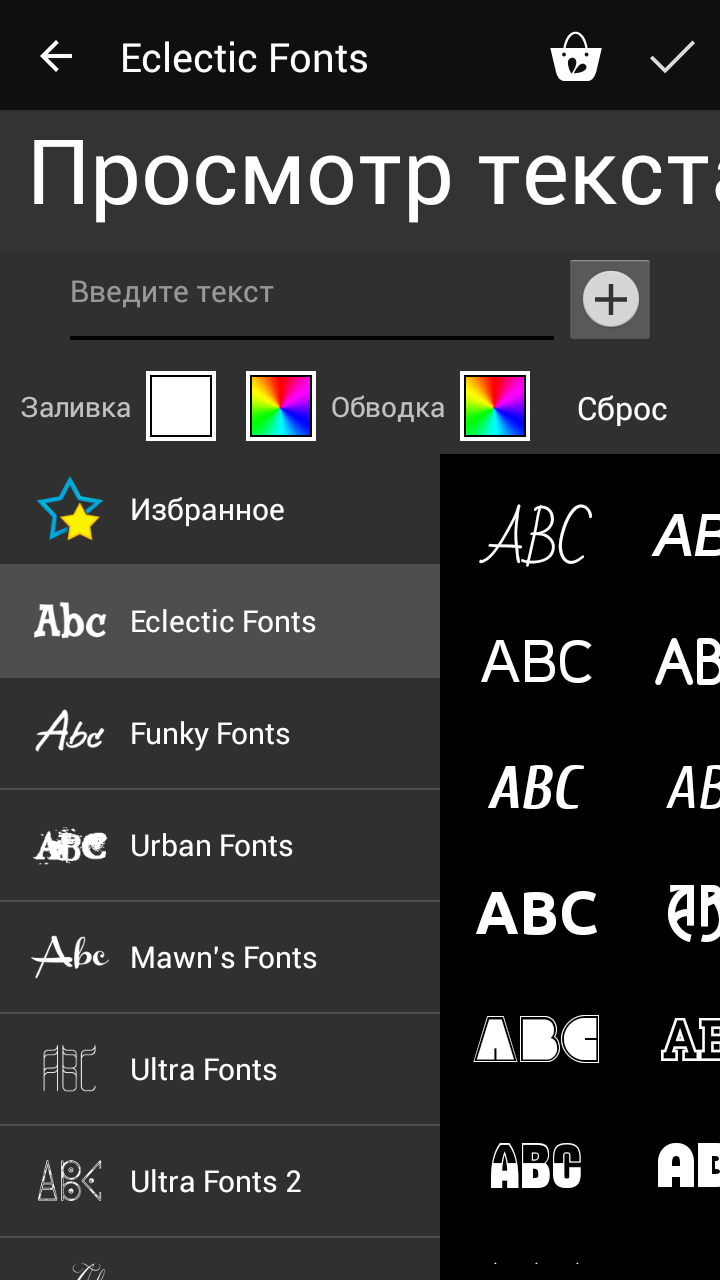Tap the back arrow in header

point(56,57)
